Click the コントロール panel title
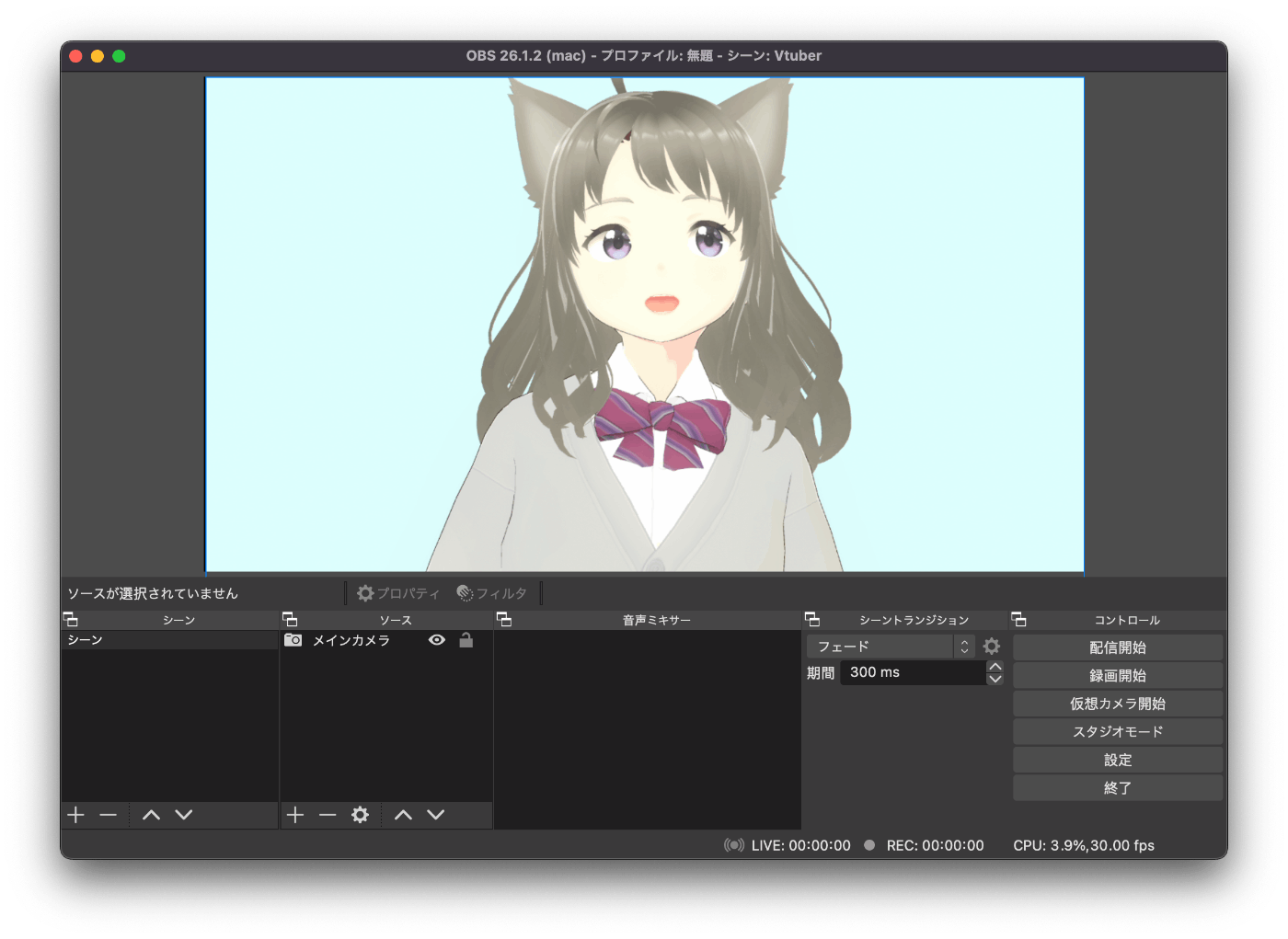This screenshot has width=1288, height=939. click(x=1127, y=620)
